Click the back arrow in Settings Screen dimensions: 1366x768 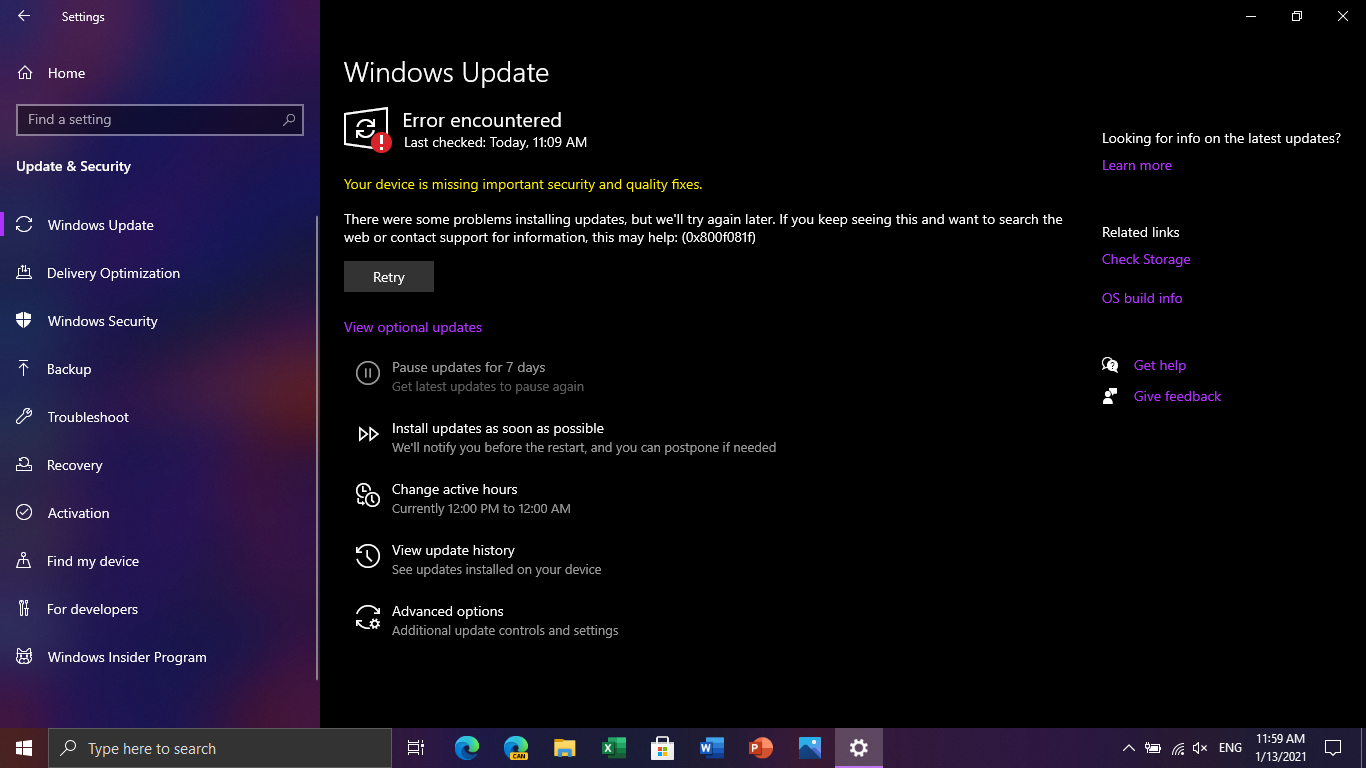tap(24, 16)
